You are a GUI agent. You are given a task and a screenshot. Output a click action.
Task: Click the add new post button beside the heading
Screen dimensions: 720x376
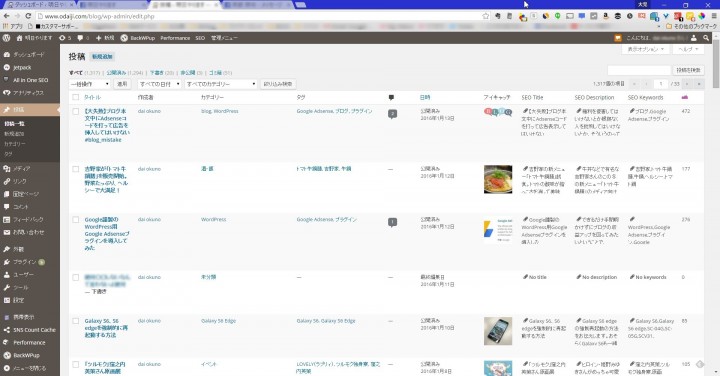pyautogui.click(x=102, y=56)
